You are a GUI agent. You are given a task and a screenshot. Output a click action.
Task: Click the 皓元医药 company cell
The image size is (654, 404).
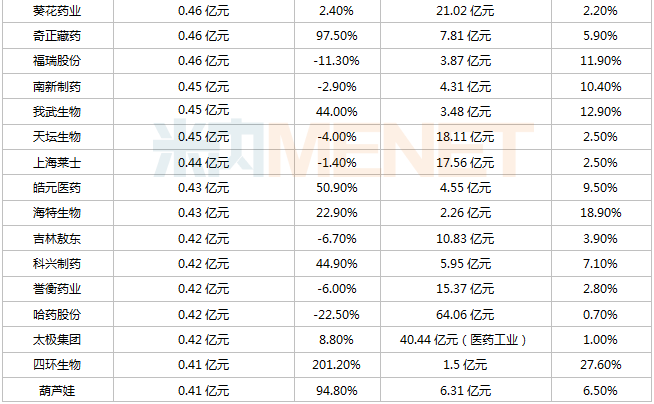57,188
